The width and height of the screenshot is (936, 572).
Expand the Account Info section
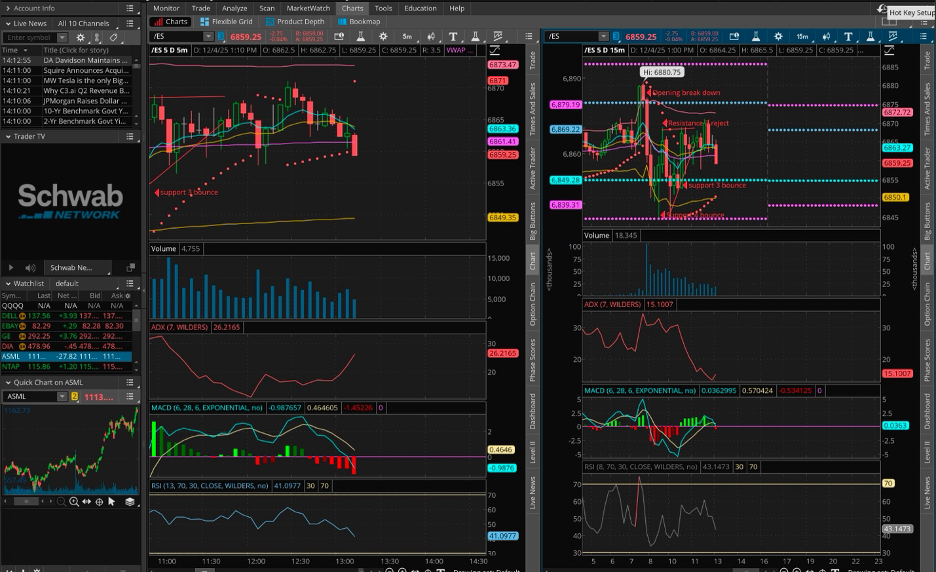coord(8,8)
